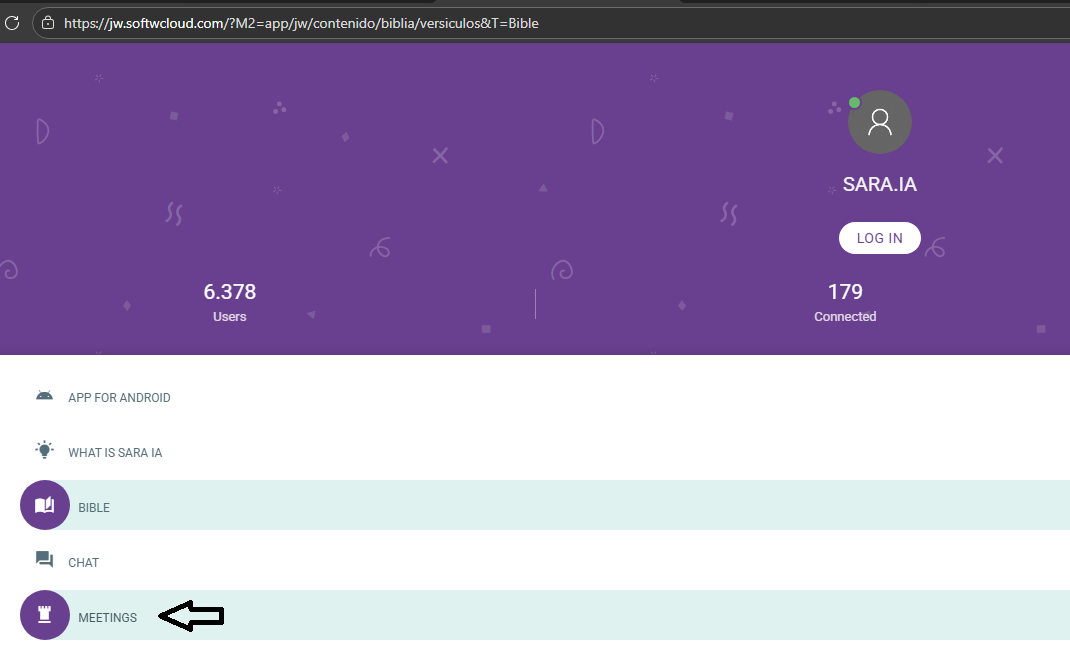Click the gray user avatar icon
This screenshot has height=658, width=1070.
click(x=879, y=122)
